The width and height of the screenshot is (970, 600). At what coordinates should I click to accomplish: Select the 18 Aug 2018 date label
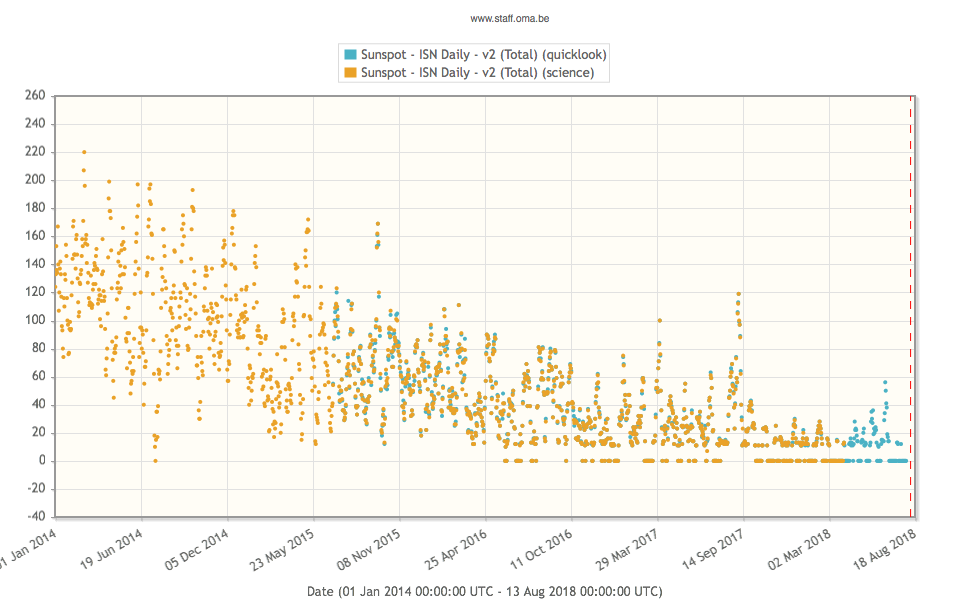(885, 549)
